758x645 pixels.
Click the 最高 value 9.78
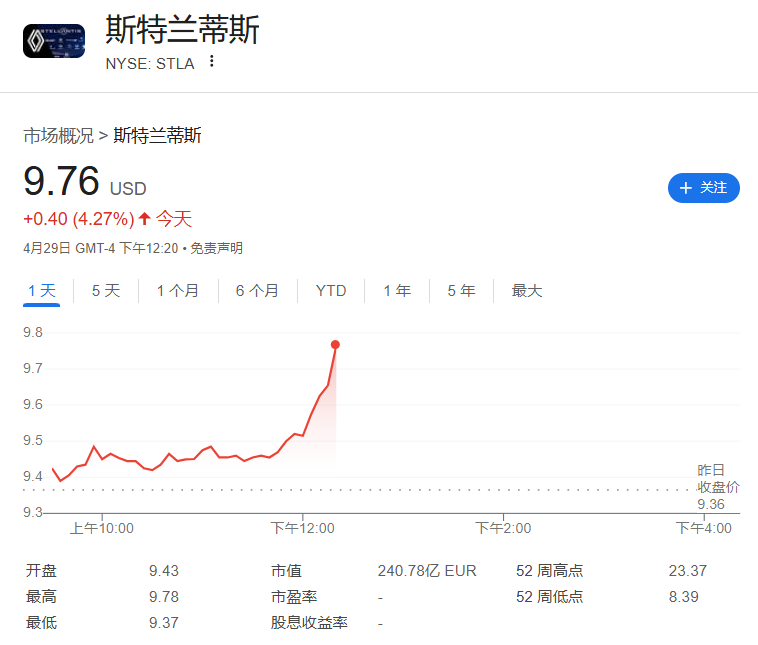click(x=163, y=597)
